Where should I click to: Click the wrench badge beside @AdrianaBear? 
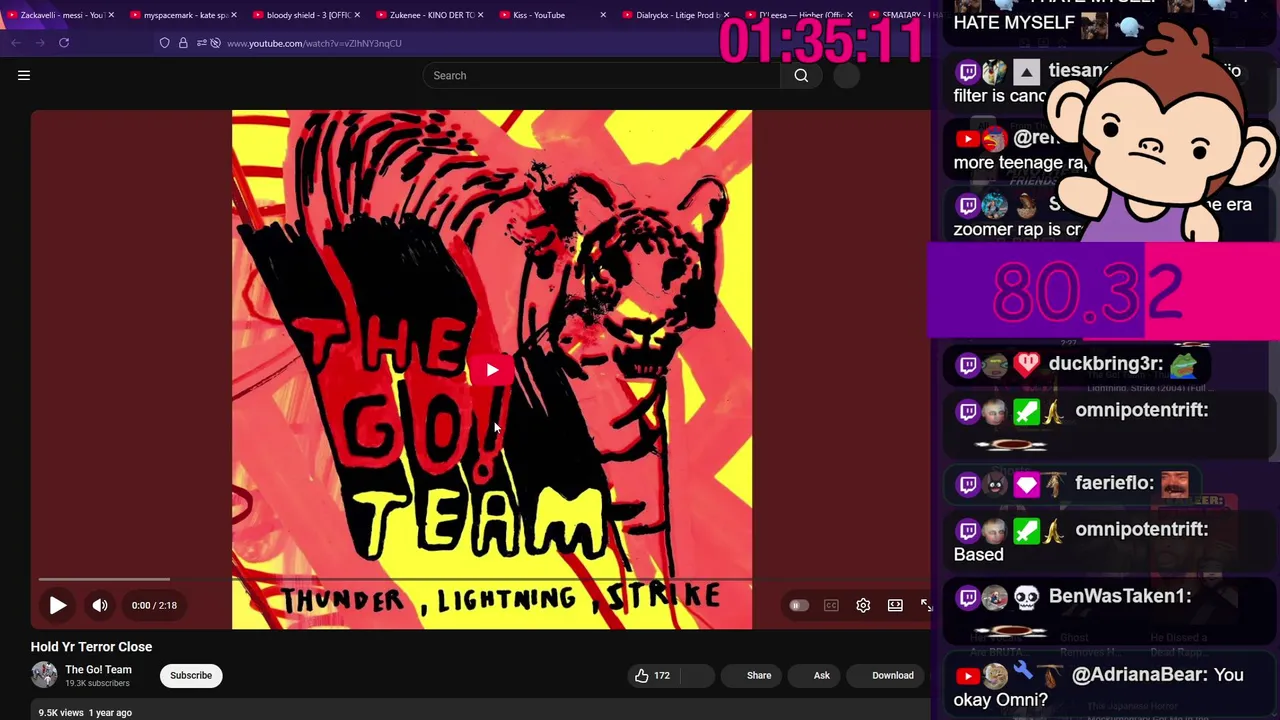pyautogui.click(x=1022, y=672)
